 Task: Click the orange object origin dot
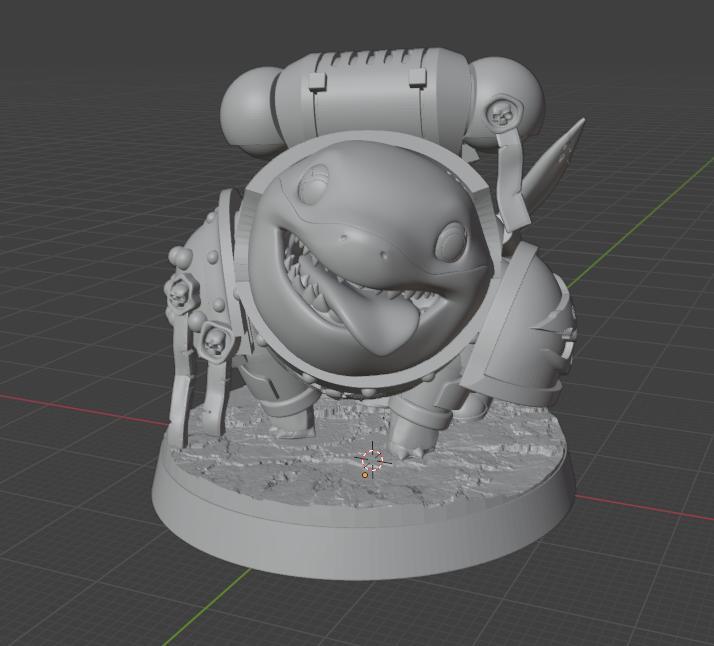tap(365, 475)
